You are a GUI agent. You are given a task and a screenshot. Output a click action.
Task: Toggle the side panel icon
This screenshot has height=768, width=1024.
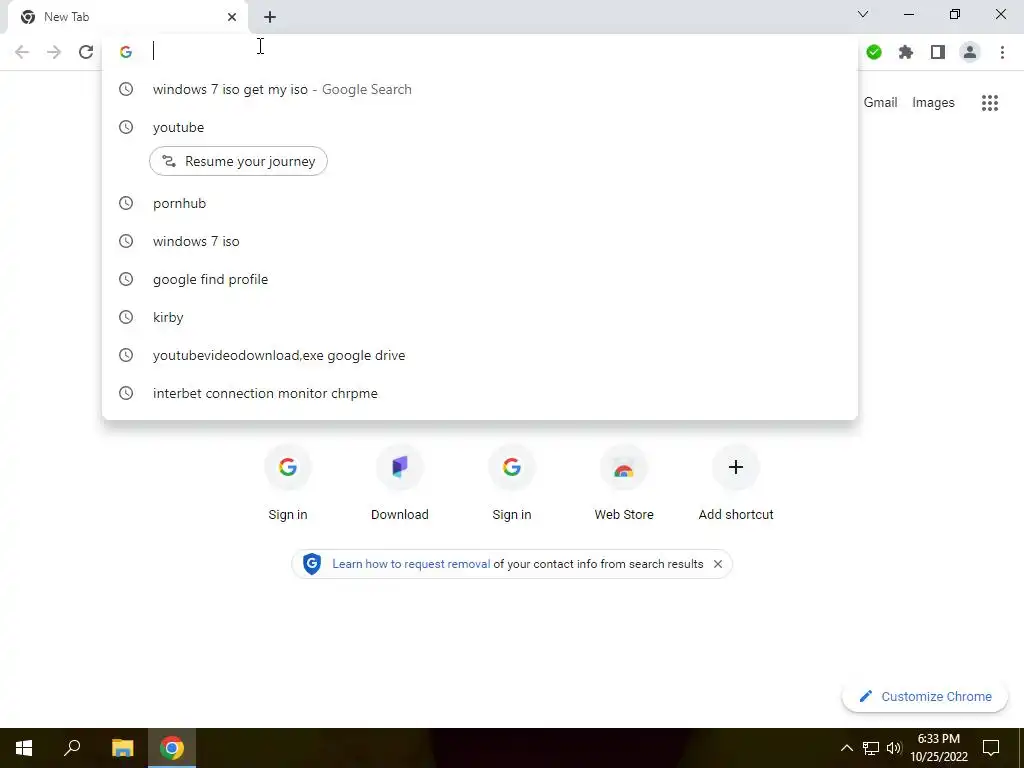[938, 52]
